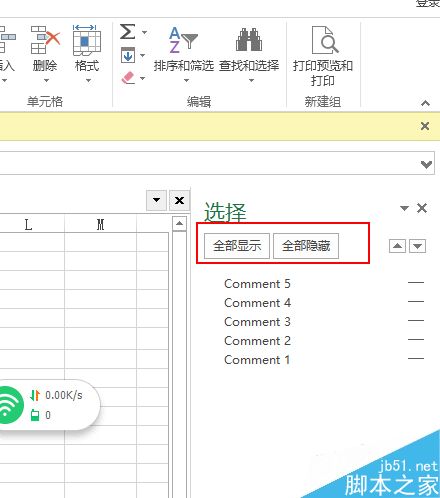Toggle visibility of Comment 4
This screenshot has height=498, width=440.
pos(416,301)
